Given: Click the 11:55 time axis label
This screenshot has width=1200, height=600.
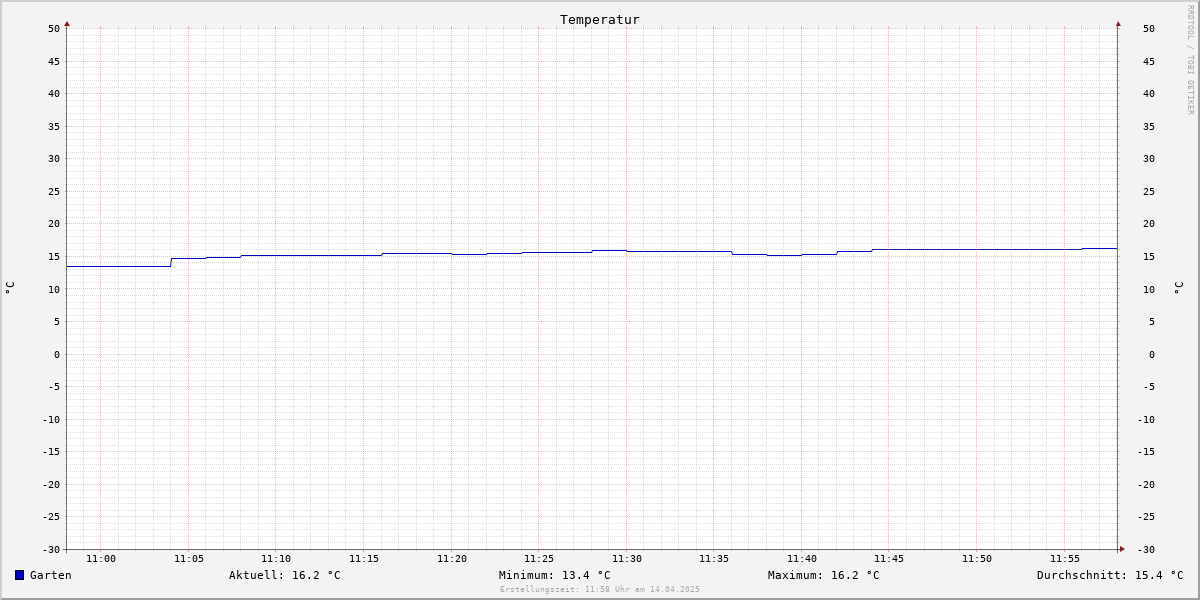Looking at the screenshot, I should coord(1065,559).
